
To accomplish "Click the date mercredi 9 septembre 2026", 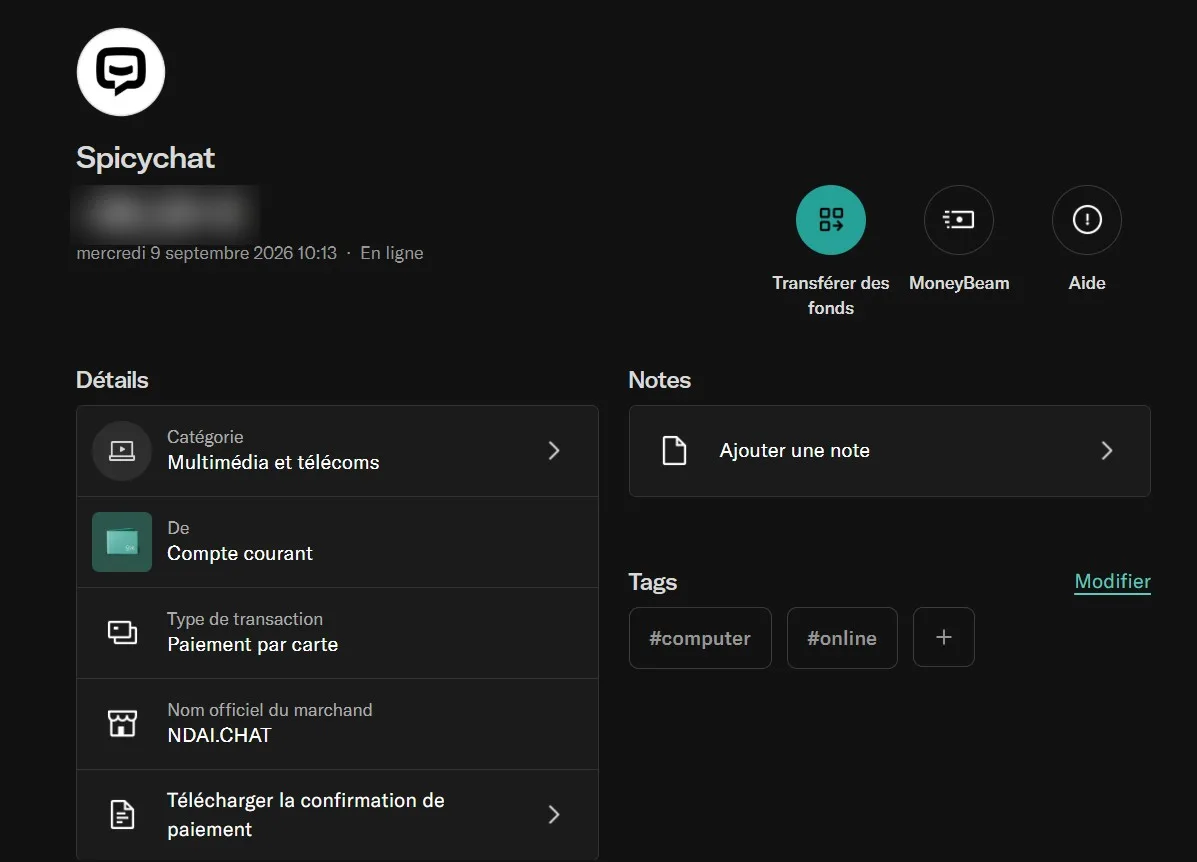I will [x=206, y=253].
